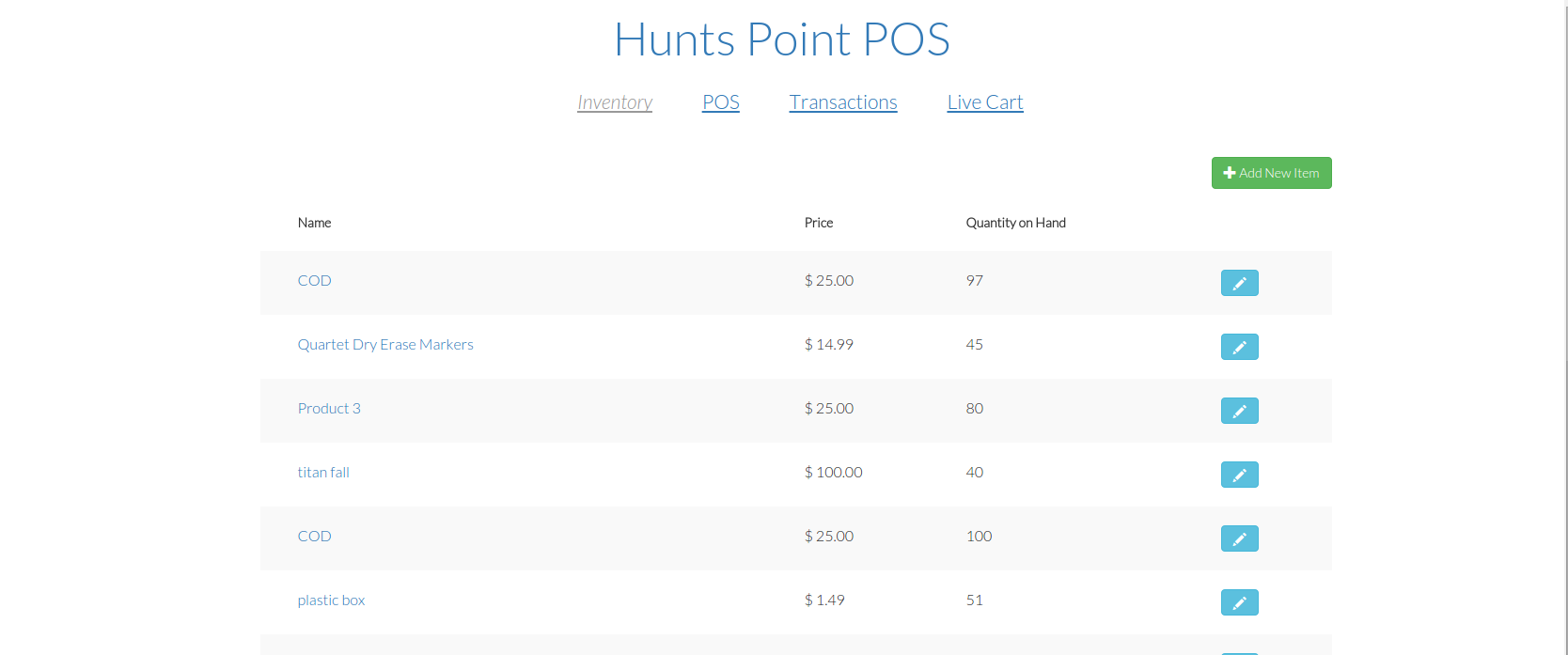Open the COD link priced with 97 on hand
The image size is (1568, 655).
314,280
